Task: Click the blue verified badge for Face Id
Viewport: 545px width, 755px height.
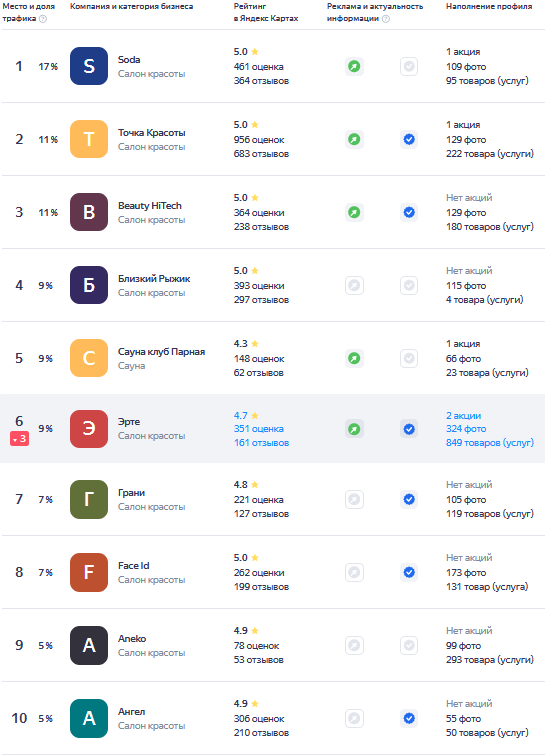Action: tap(409, 573)
